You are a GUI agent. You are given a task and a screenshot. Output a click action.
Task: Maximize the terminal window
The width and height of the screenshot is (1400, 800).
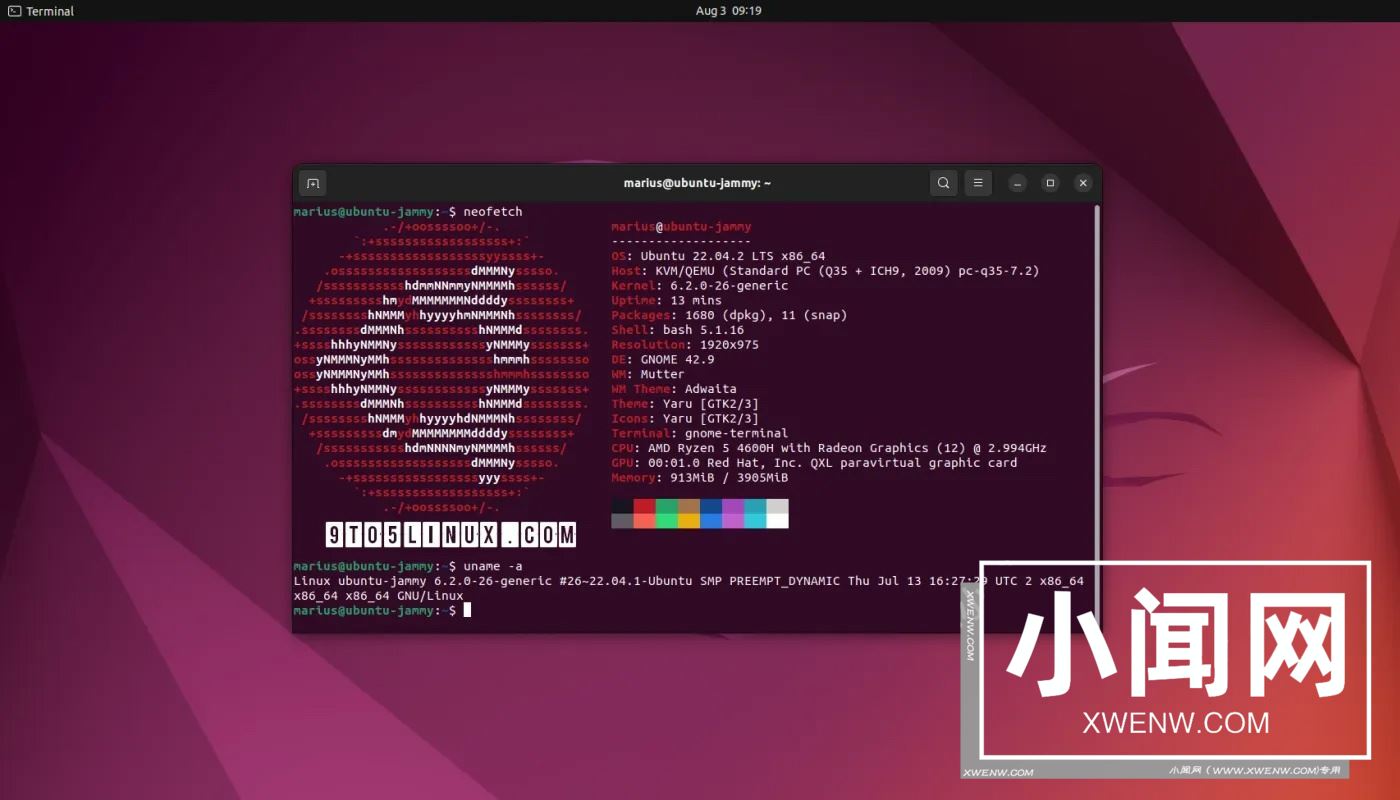pos(1050,183)
